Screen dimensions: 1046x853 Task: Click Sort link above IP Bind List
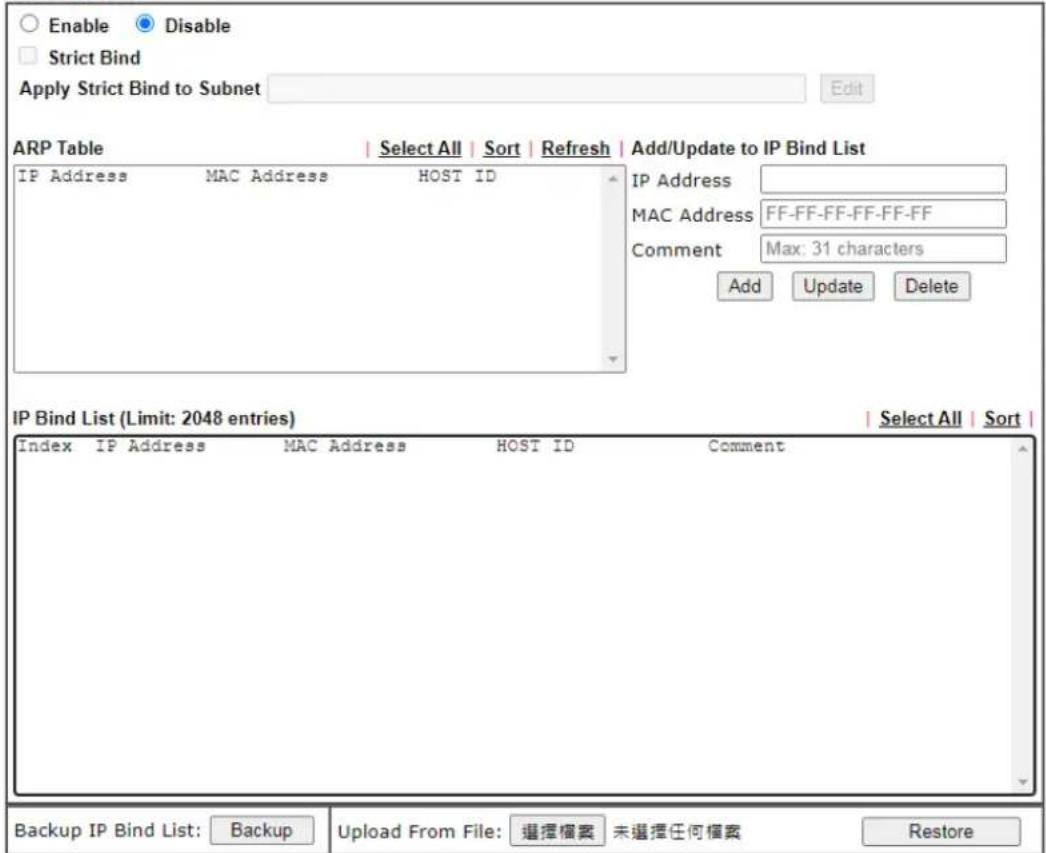point(1002,419)
